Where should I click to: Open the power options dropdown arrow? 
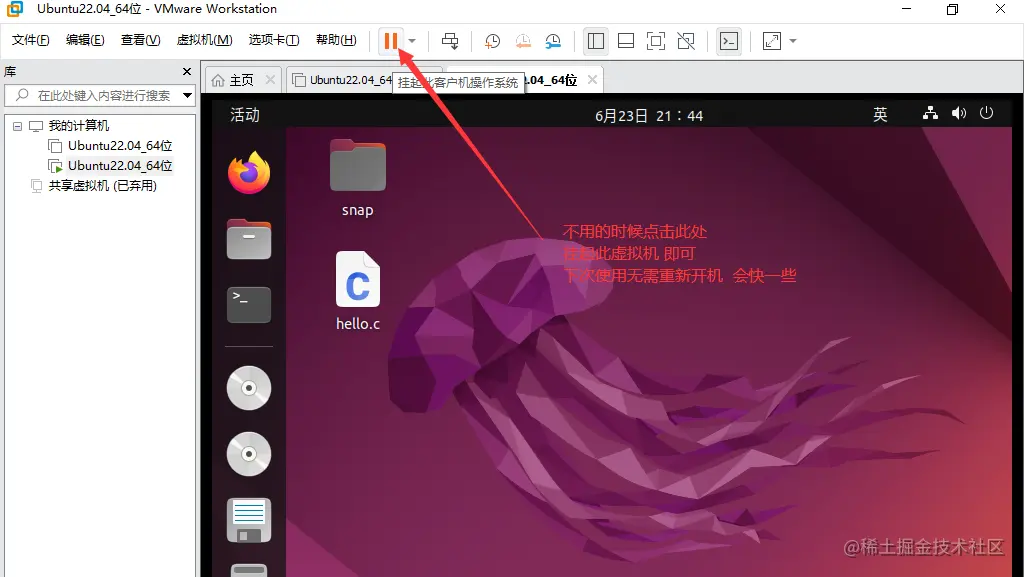pyautogui.click(x=412, y=41)
